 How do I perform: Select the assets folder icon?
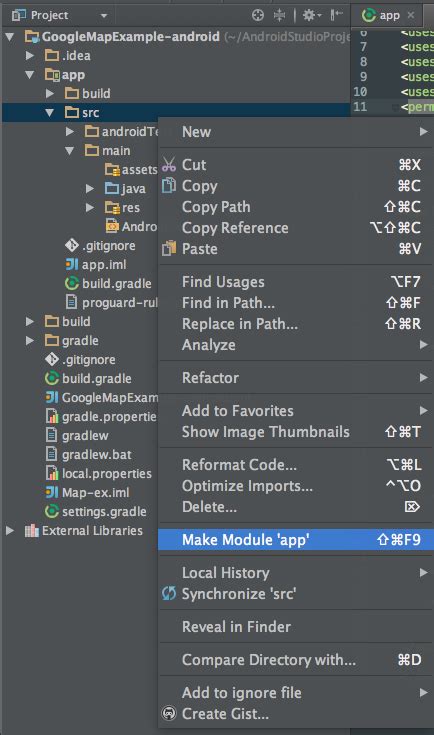click(112, 169)
